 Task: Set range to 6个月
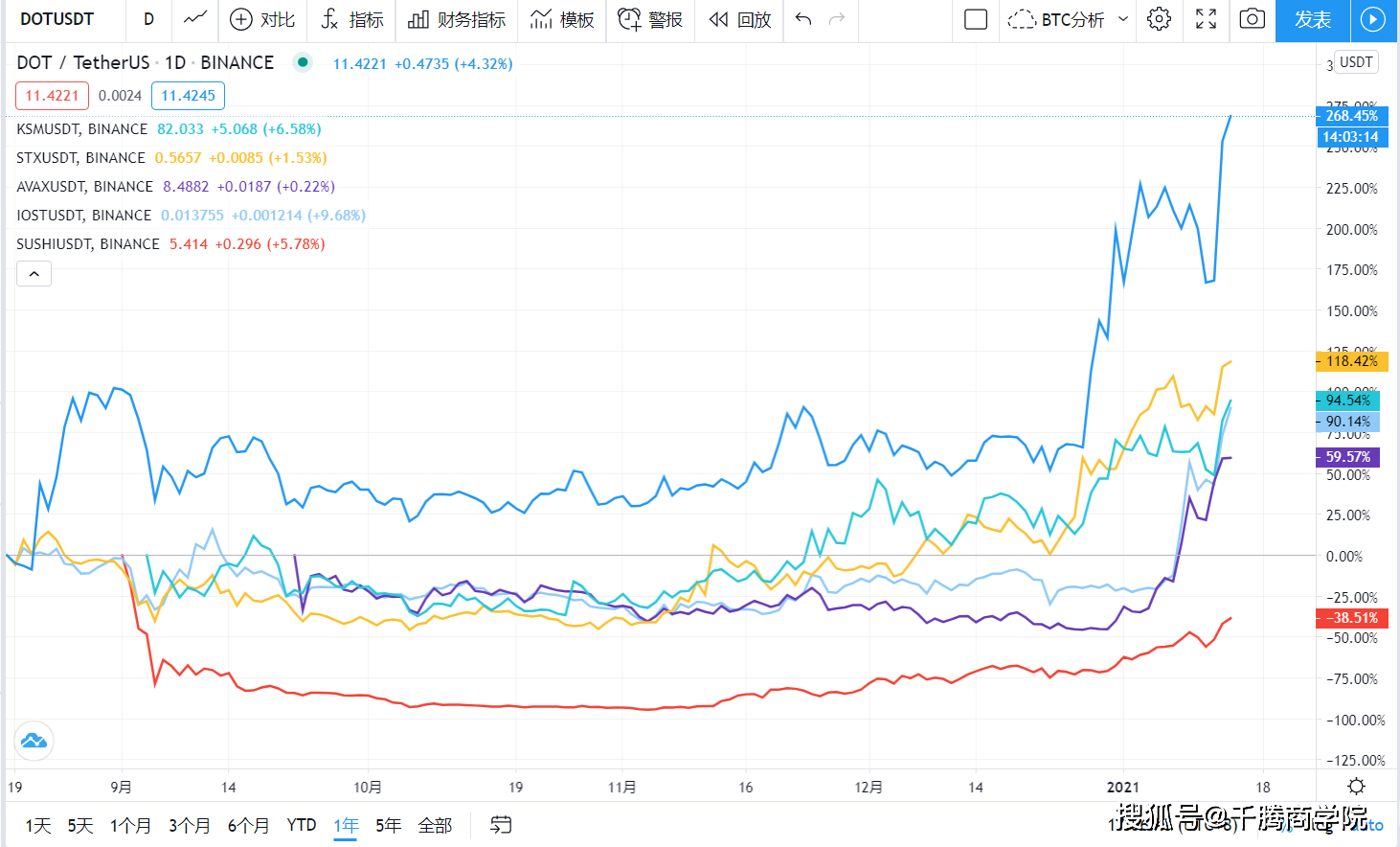[x=248, y=825]
